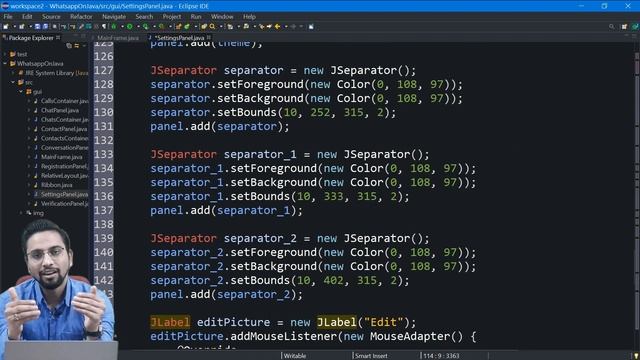Toggle Show Whitespace Characters icon

point(104,27)
